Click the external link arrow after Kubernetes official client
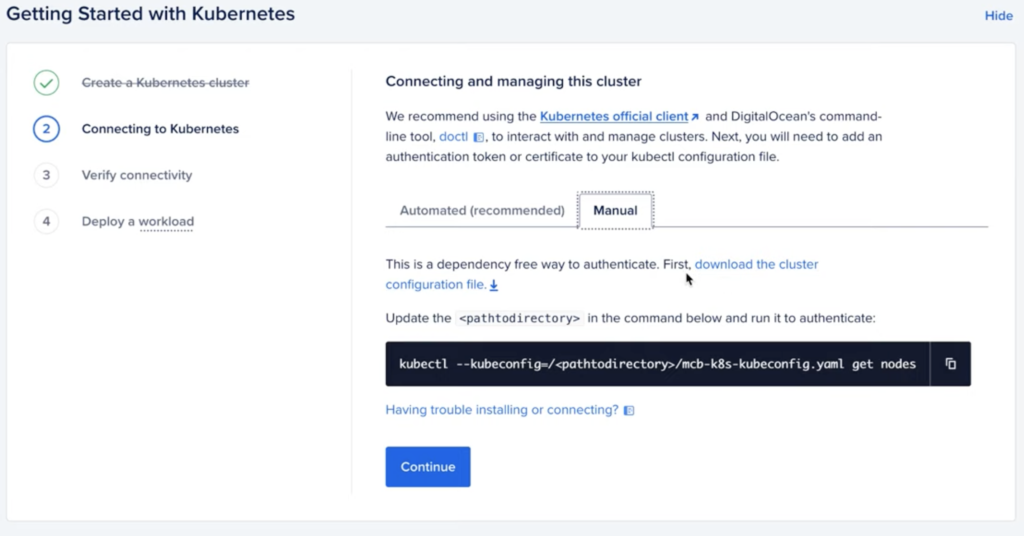Image resolution: width=1024 pixels, height=536 pixels. pyautogui.click(x=695, y=117)
